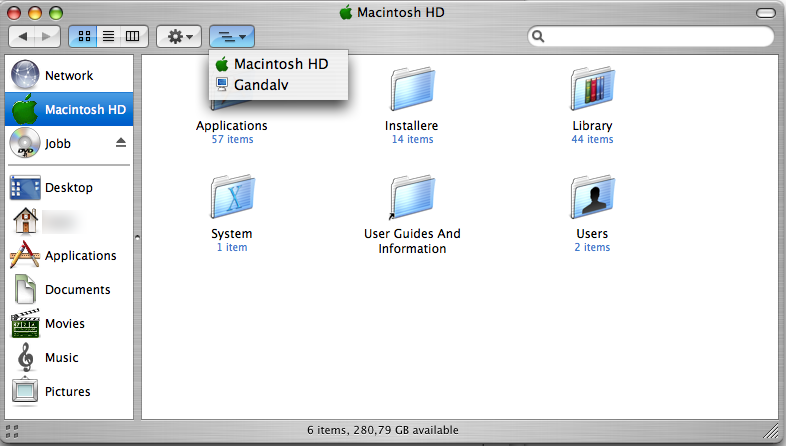Open Pictures from the sidebar
The image size is (786, 446).
click(69, 391)
